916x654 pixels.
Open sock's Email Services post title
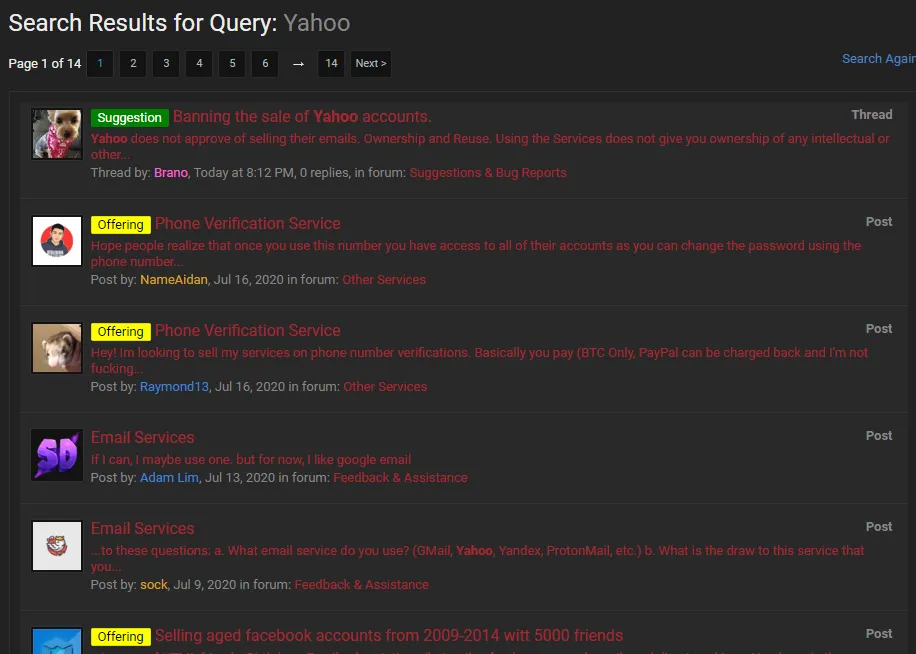coord(143,528)
